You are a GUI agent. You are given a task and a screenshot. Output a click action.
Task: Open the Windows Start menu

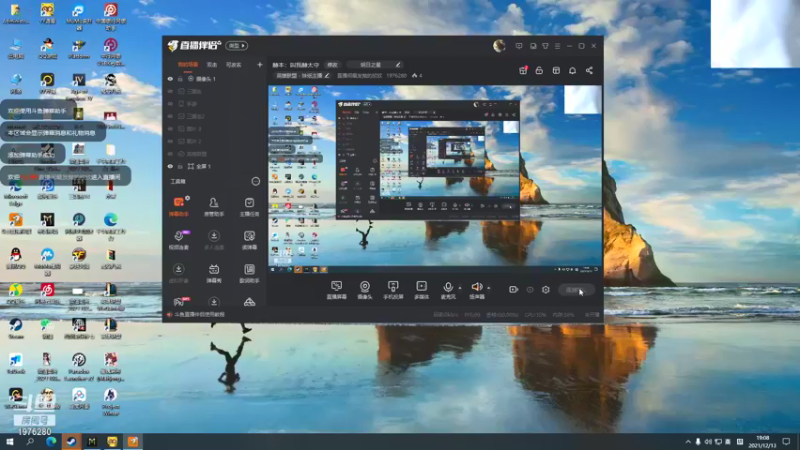pos(10,442)
